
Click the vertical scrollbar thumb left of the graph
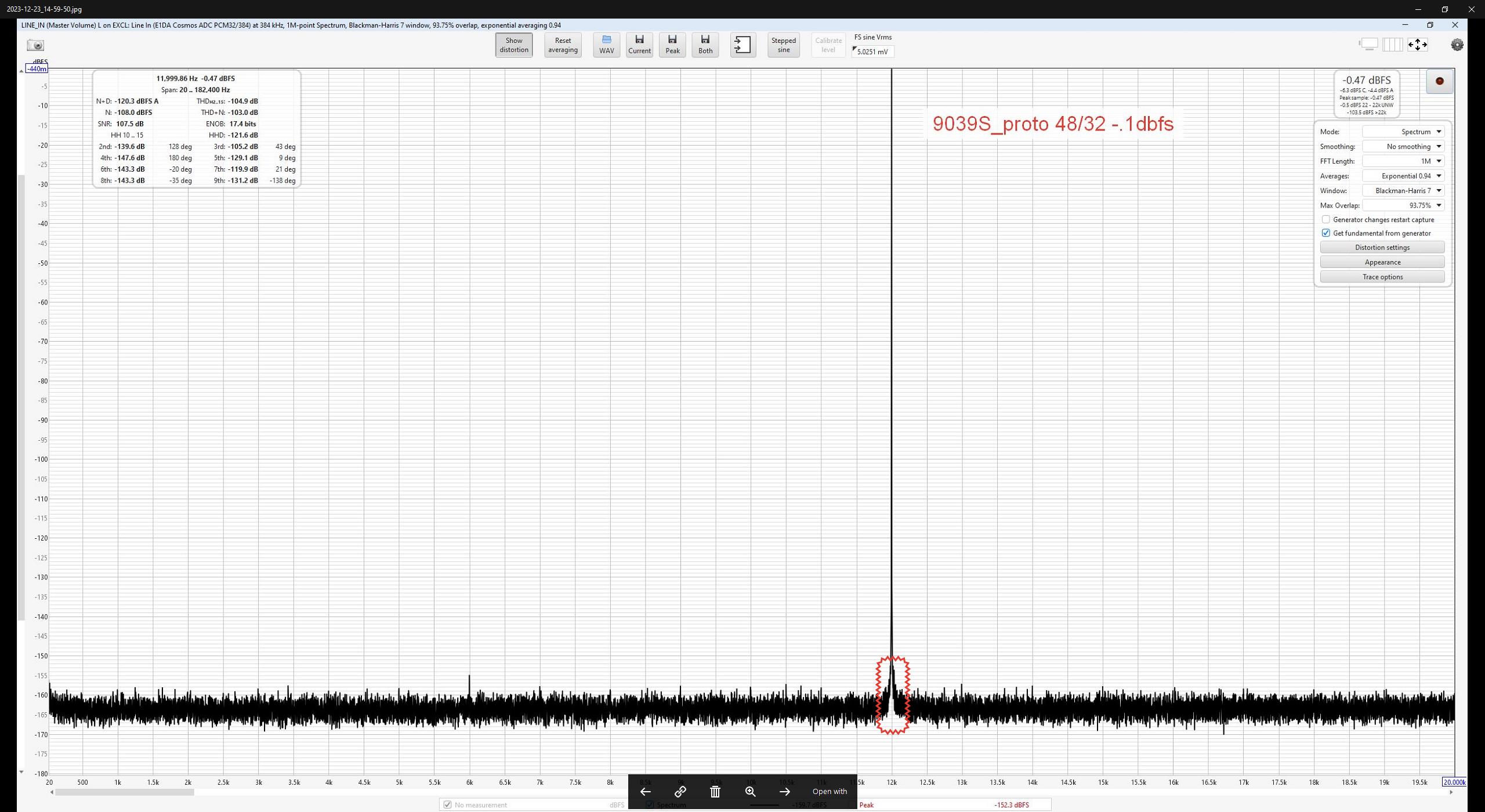tap(21, 398)
